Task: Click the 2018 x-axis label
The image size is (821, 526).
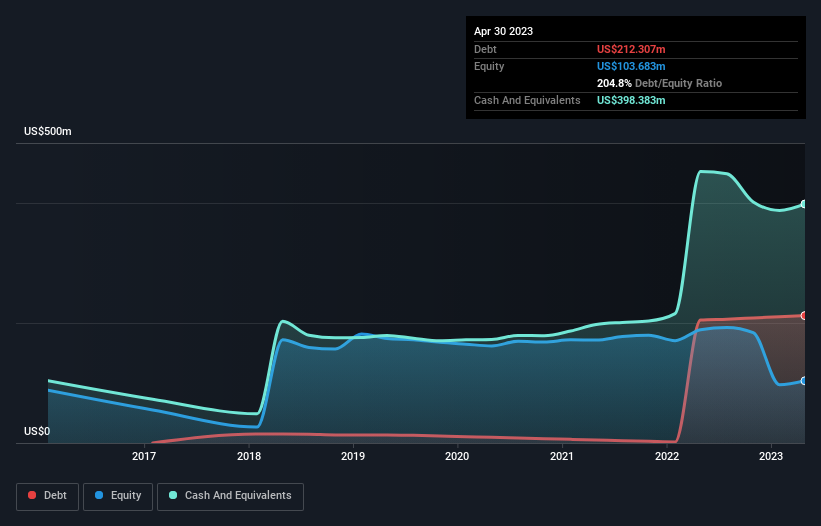Action: (249, 456)
